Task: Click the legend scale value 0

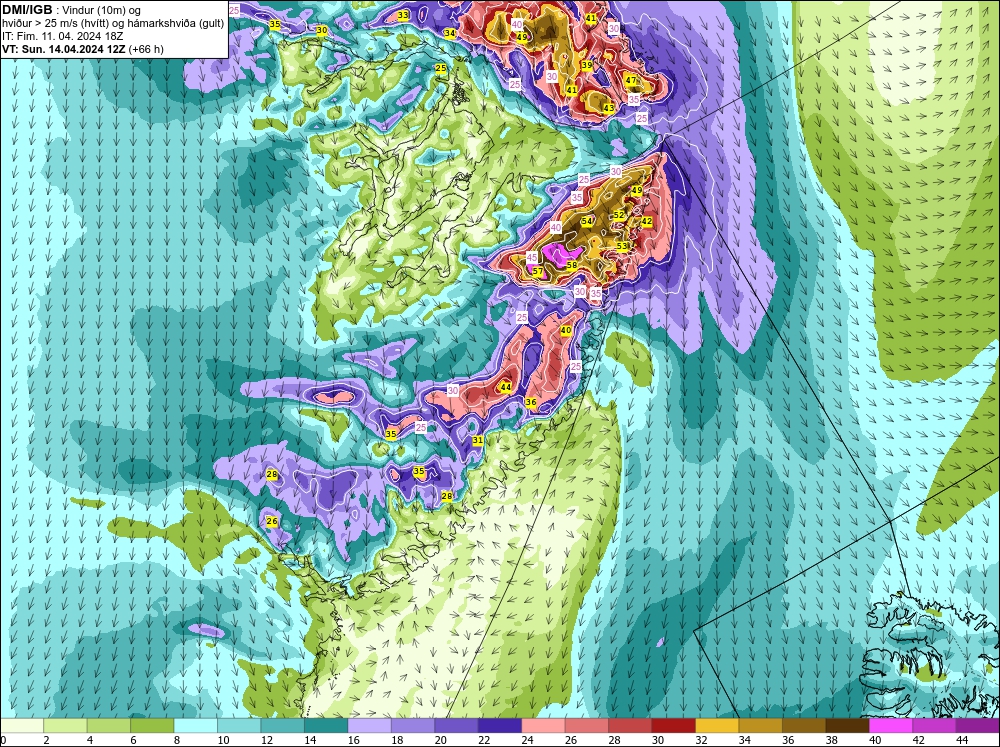Action: click(4, 740)
